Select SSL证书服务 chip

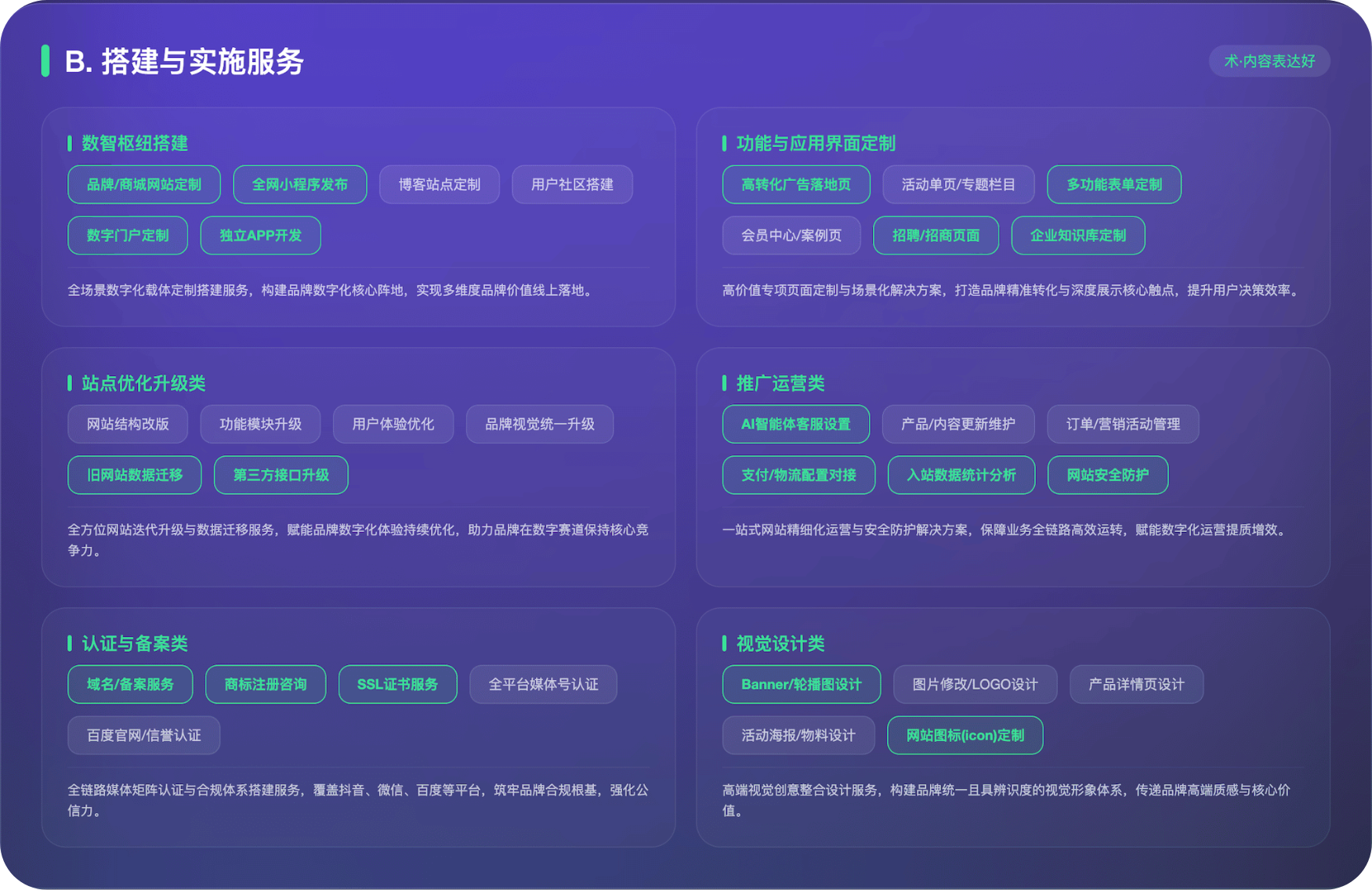pyautogui.click(x=397, y=685)
